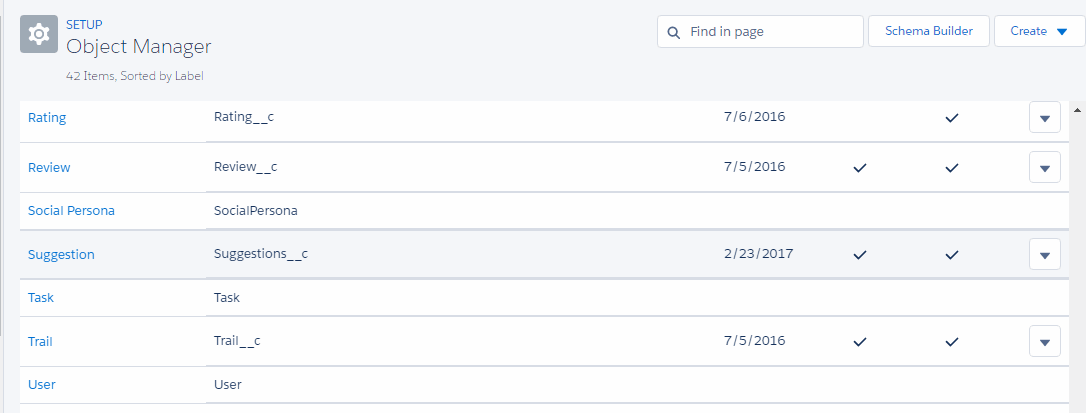The image size is (1086, 413).
Task: Click the scrollbar up arrow
Action: coord(1076,109)
